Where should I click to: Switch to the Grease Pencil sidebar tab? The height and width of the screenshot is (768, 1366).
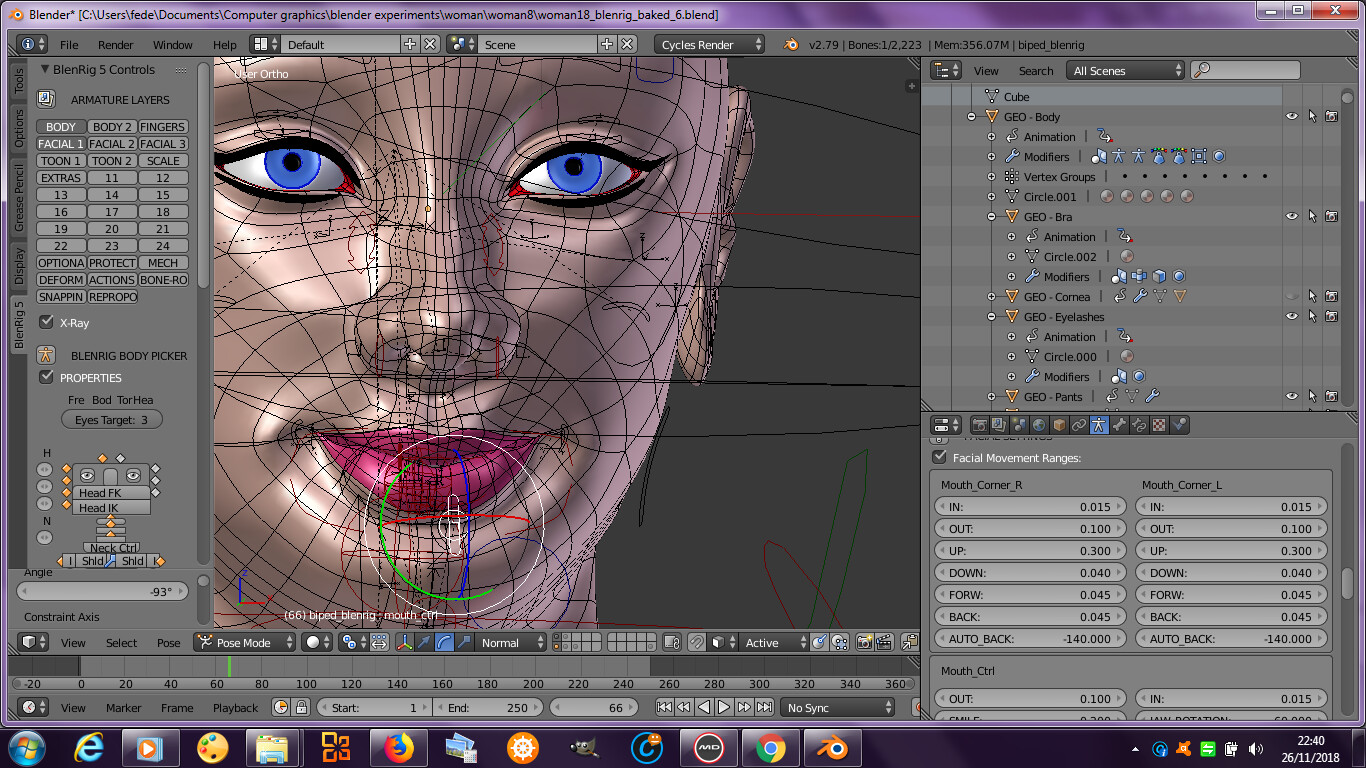point(19,198)
